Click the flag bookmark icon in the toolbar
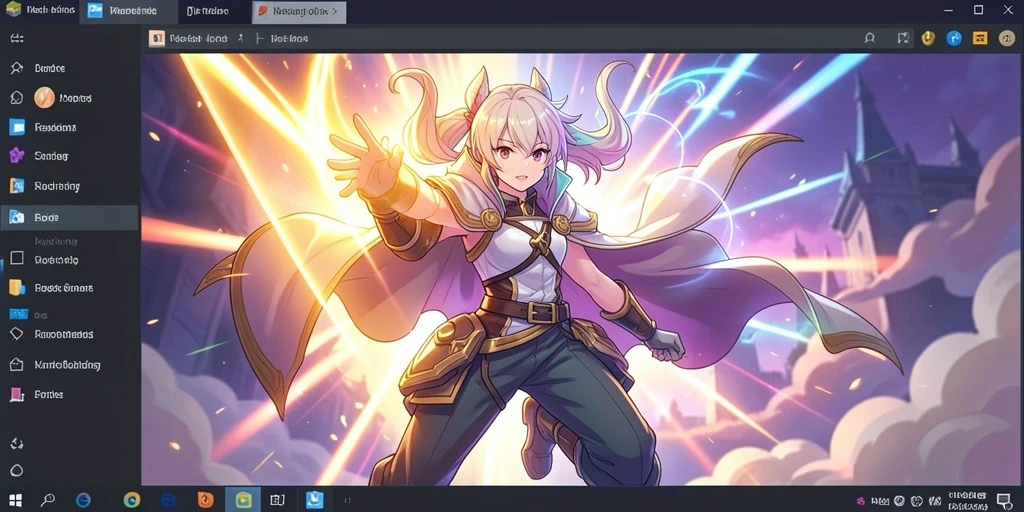The height and width of the screenshot is (512, 1024). point(903,39)
